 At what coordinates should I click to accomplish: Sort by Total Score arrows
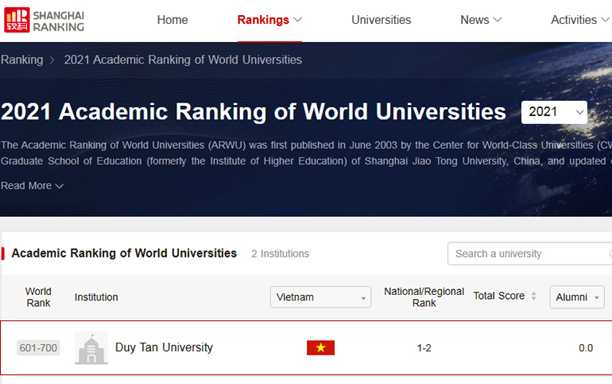(534, 296)
